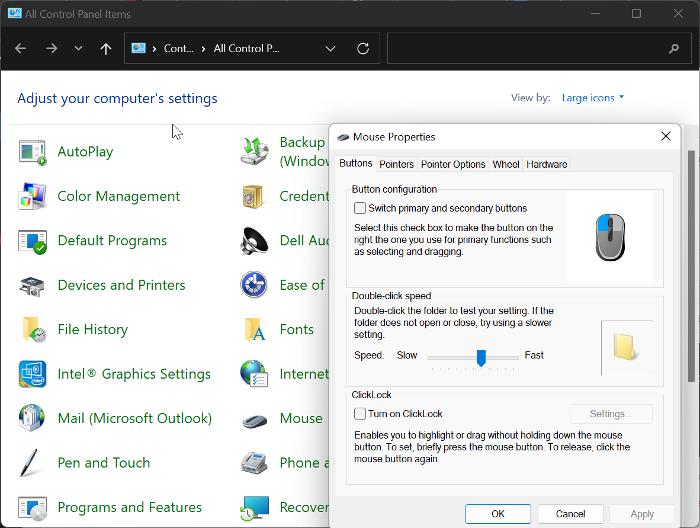
Task: Open the File History icon
Action: click(33, 329)
